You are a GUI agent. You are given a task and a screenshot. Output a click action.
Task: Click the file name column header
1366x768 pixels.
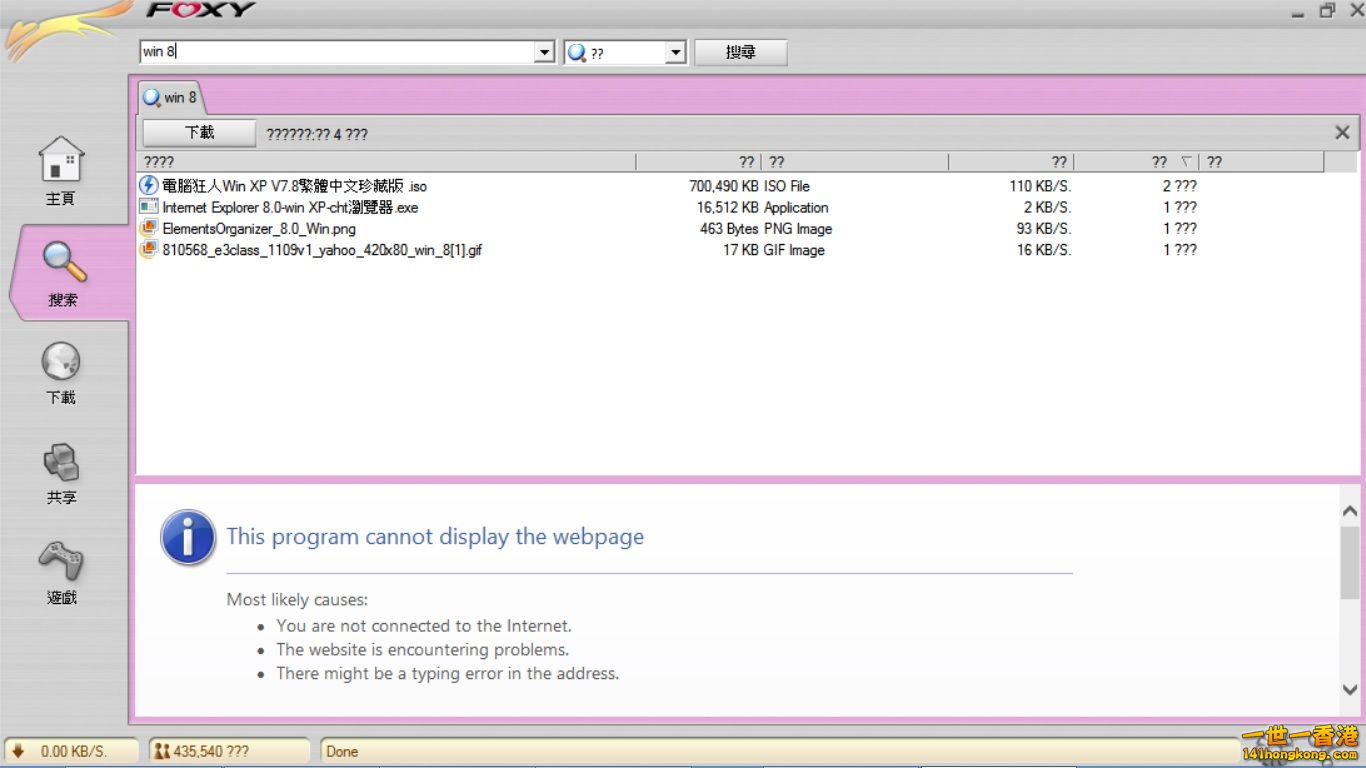(x=385, y=162)
